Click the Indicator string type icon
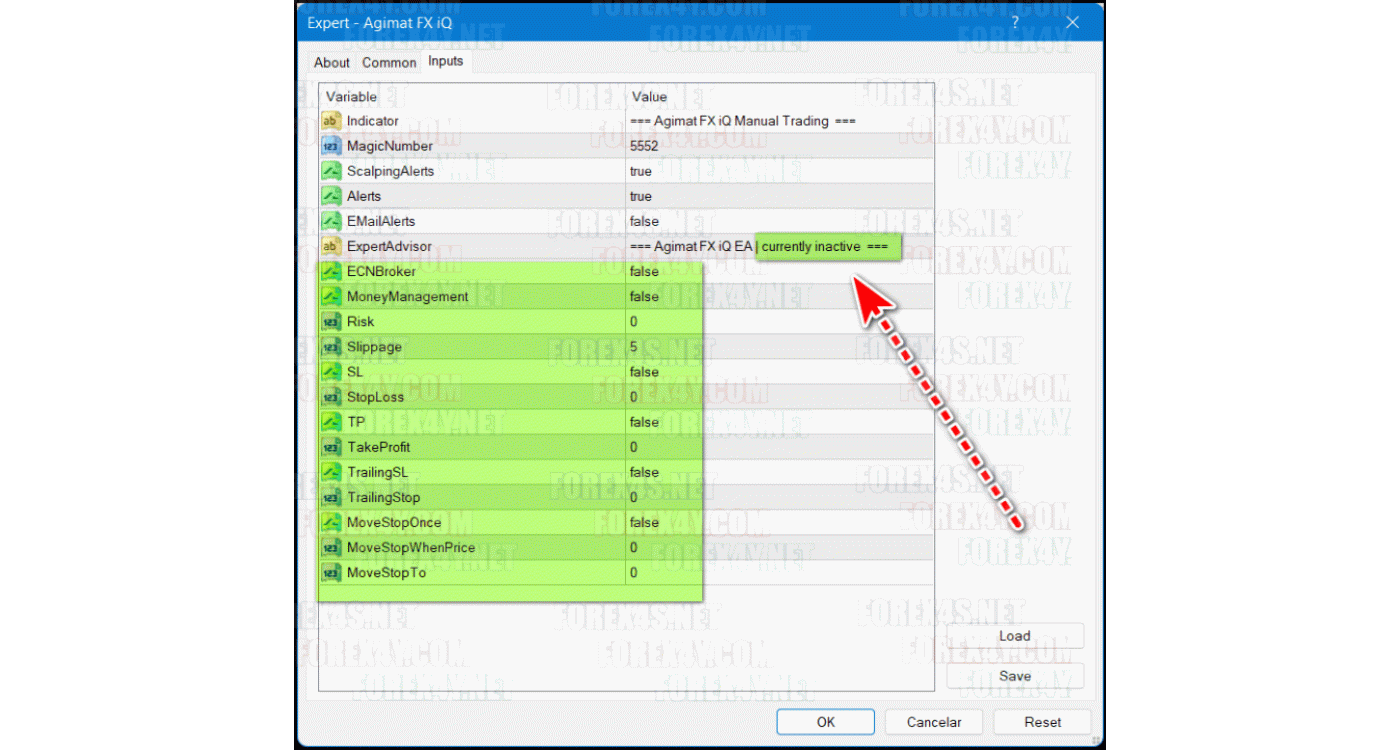The height and width of the screenshot is (750, 1400). [331, 121]
